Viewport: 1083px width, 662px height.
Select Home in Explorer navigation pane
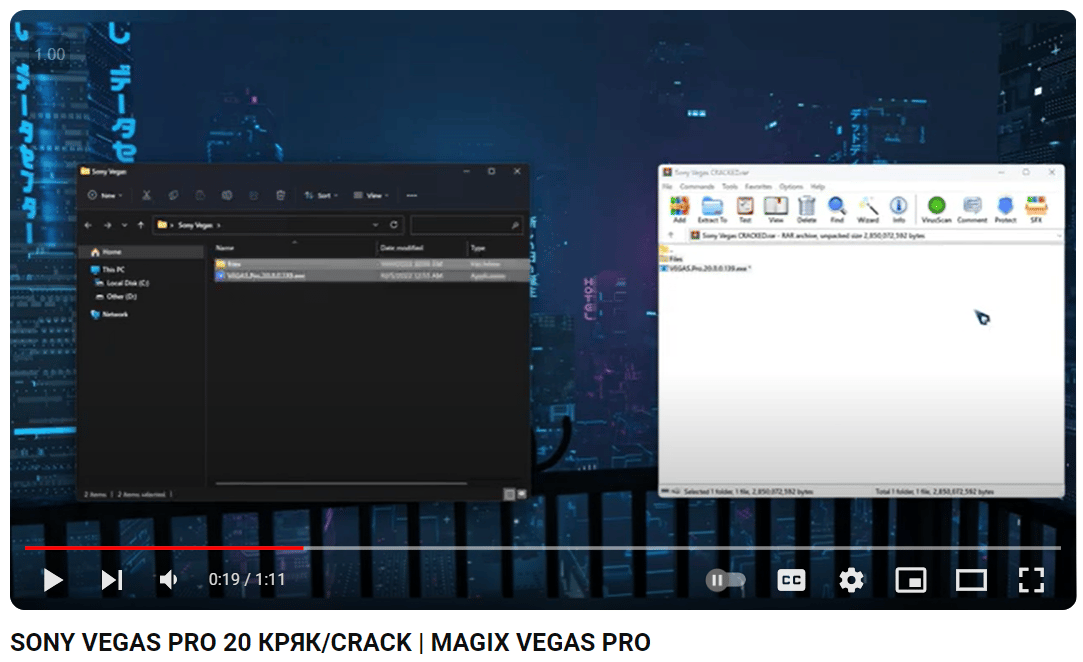point(141,252)
